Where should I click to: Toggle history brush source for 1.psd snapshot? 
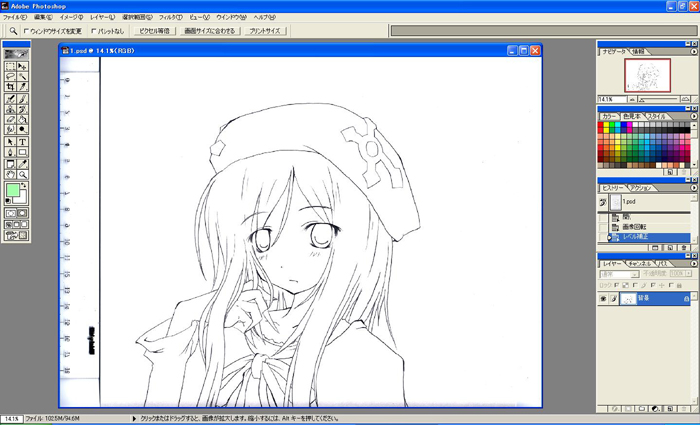(x=603, y=202)
